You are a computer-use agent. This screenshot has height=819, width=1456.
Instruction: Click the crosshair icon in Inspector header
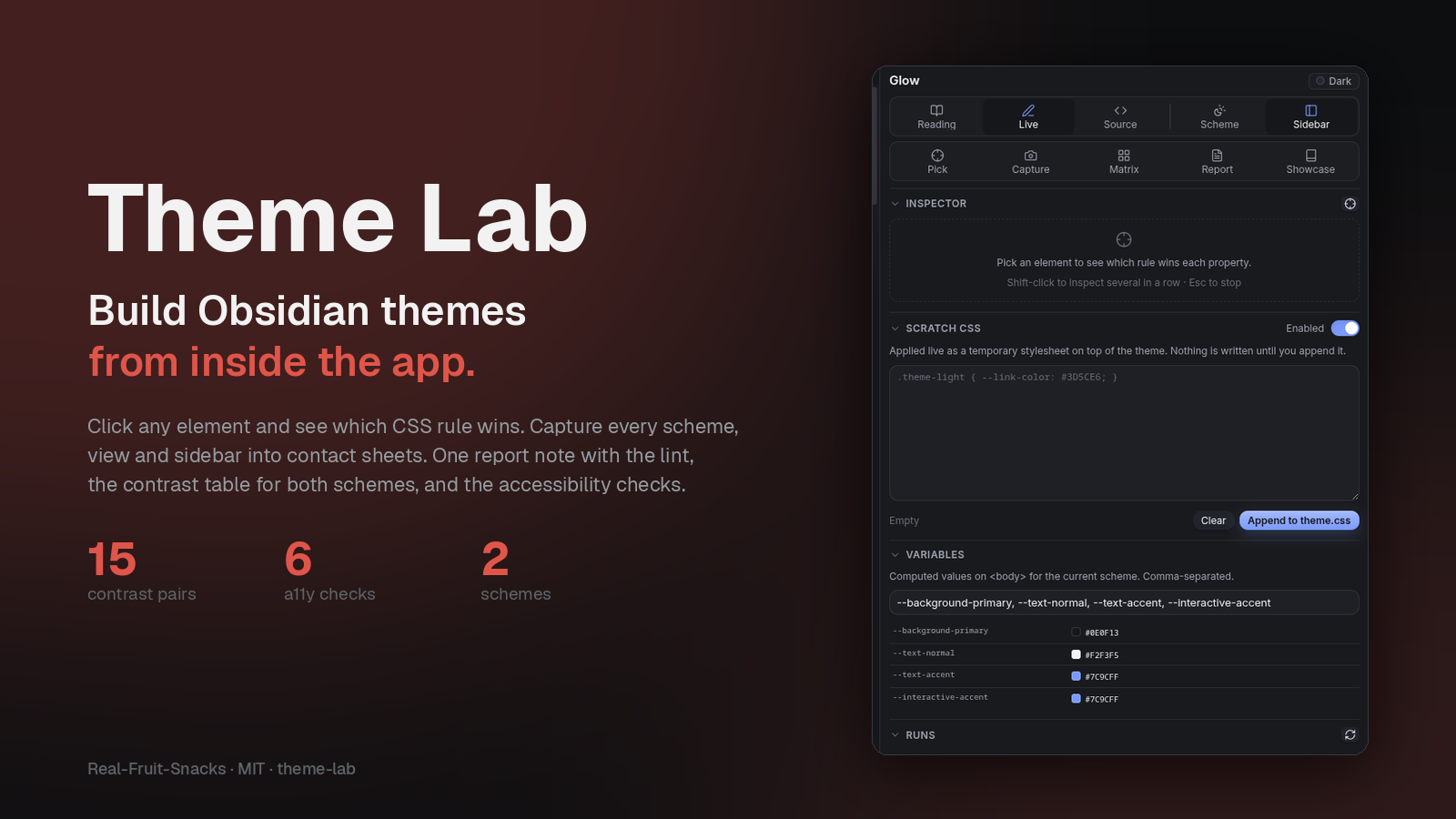coord(1350,204)
